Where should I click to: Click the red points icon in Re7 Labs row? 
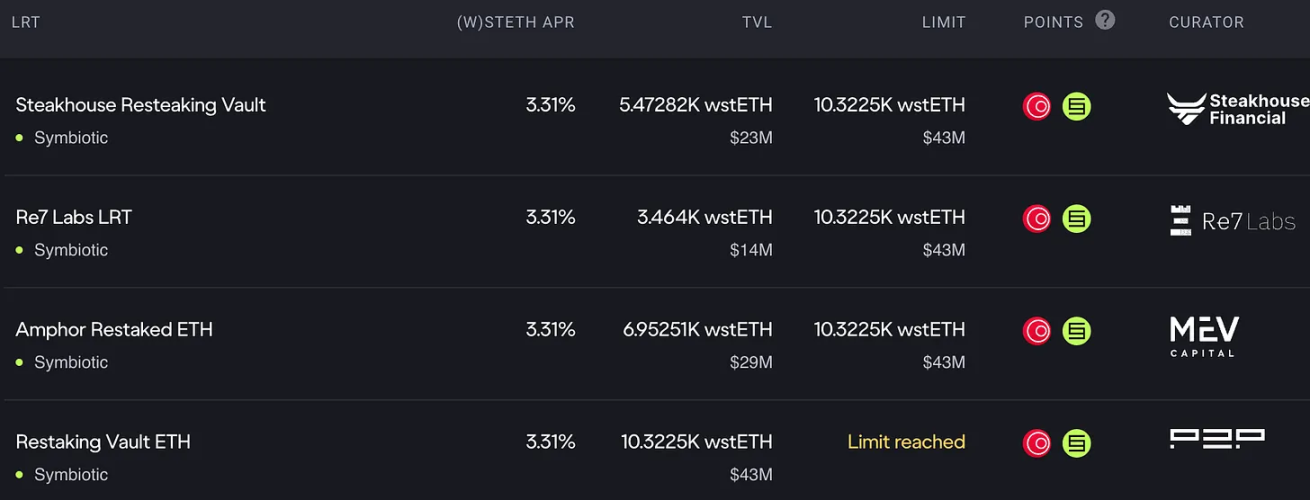[x=1037, y=218]
